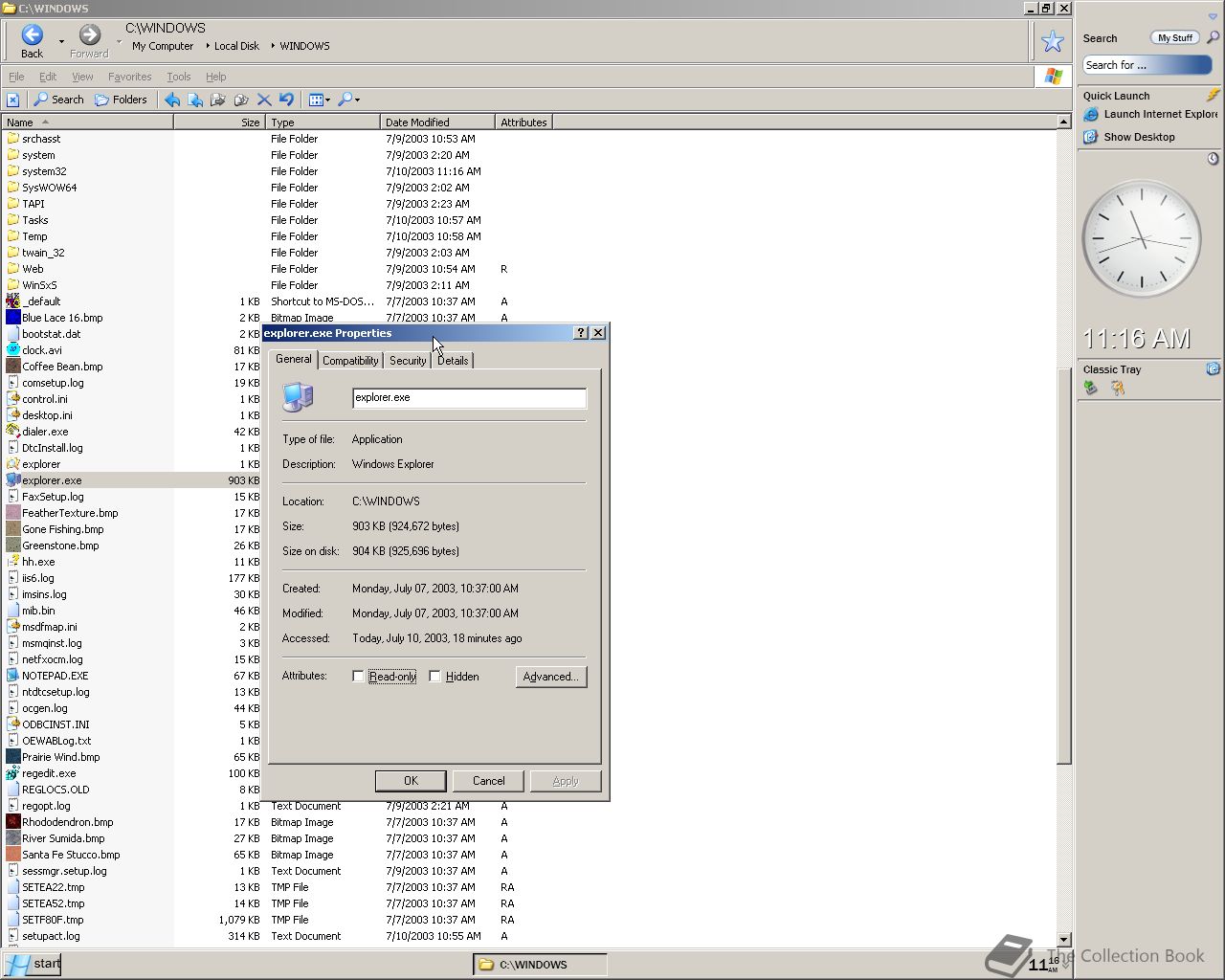Screen dimensions: 1225x980
Task: Click the help question mark button in dialog
Action: tap(580, 333)
